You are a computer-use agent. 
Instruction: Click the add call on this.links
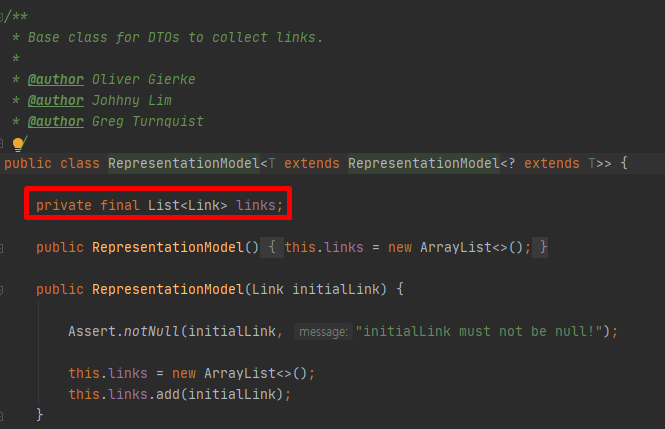[168, 394]
